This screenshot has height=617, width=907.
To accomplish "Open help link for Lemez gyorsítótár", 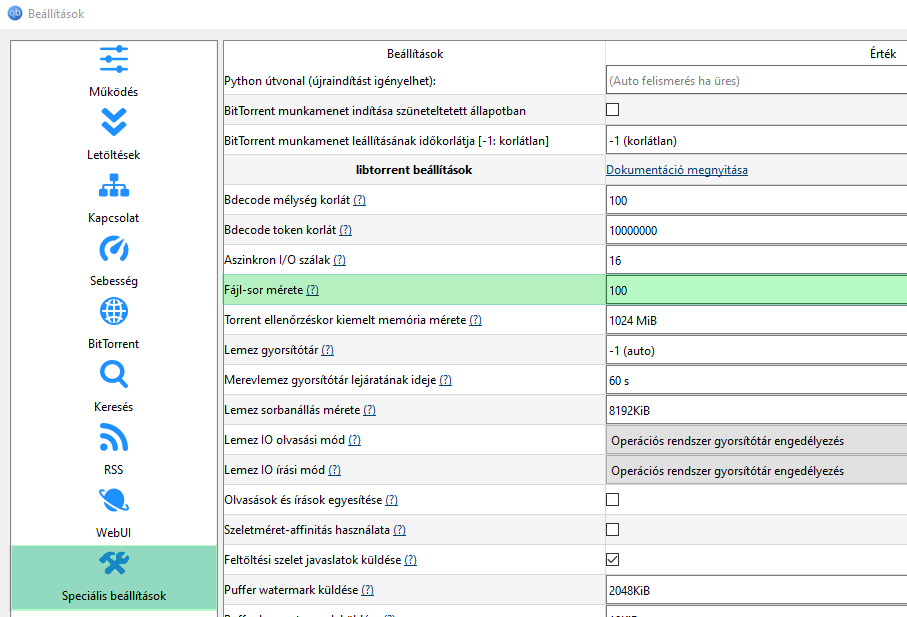I will tap(327, 350).
